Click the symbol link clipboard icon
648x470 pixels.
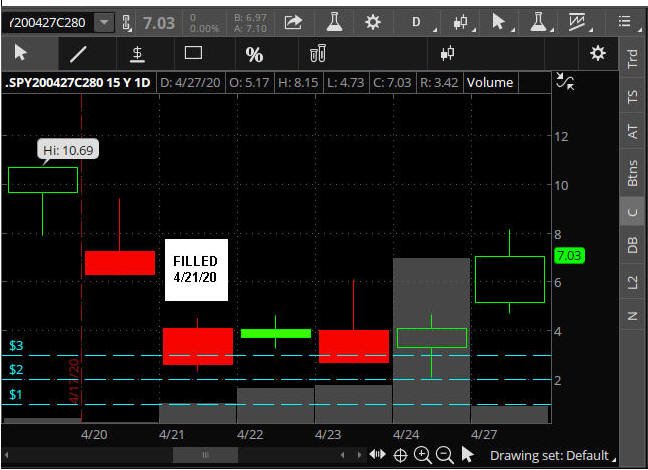coord(127,22)
